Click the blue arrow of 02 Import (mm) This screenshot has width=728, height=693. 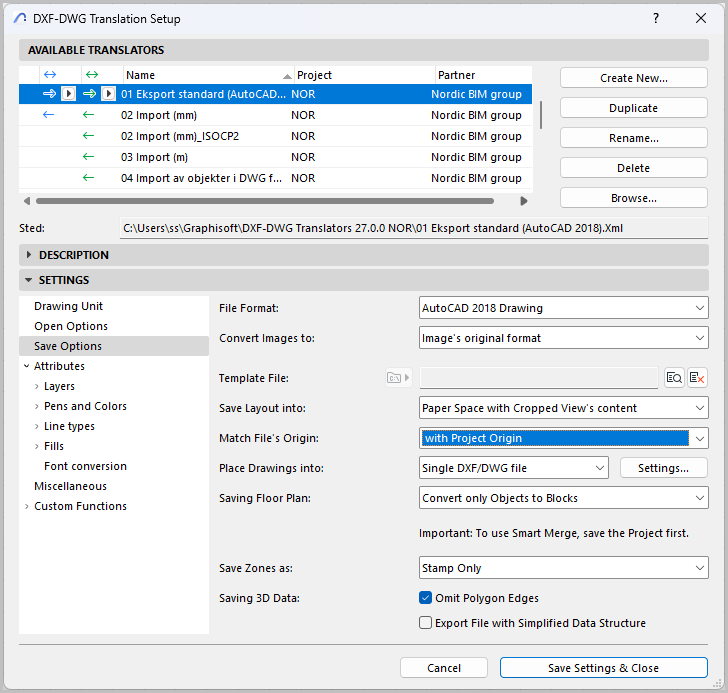coord(49,115)
